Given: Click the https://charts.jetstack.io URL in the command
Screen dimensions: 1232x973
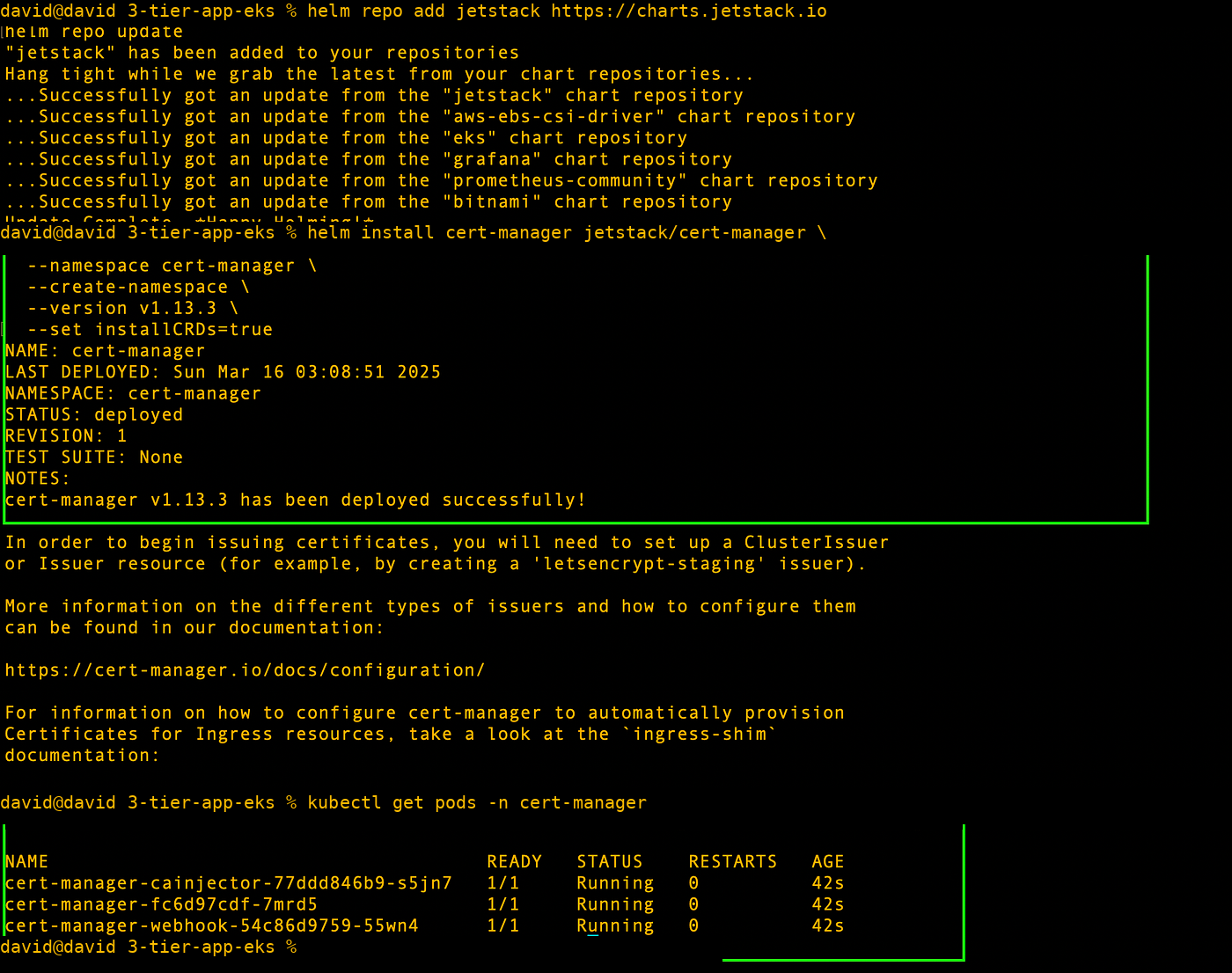Looking at the screenshot, I should pos(689,11).
